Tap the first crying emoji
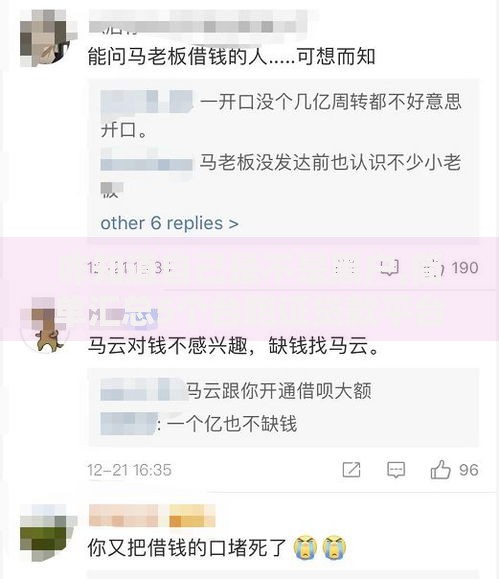499x579 pixels. (x=305, y=548)
